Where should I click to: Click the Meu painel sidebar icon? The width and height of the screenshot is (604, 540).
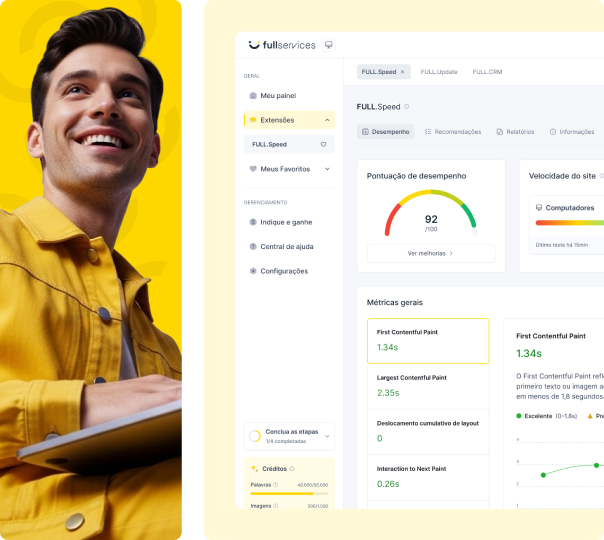pos(253,96)
